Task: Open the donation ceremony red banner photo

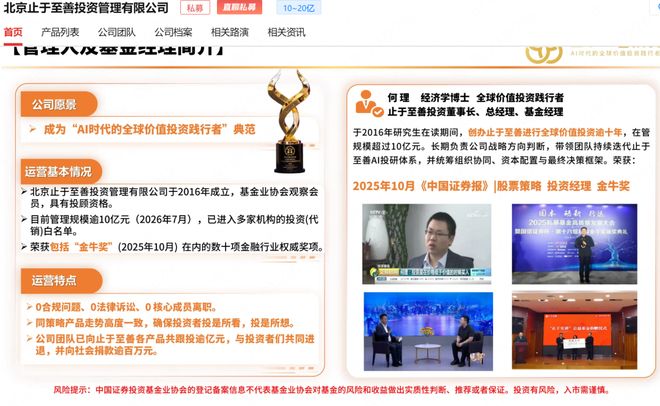Action: pos(575,330)
